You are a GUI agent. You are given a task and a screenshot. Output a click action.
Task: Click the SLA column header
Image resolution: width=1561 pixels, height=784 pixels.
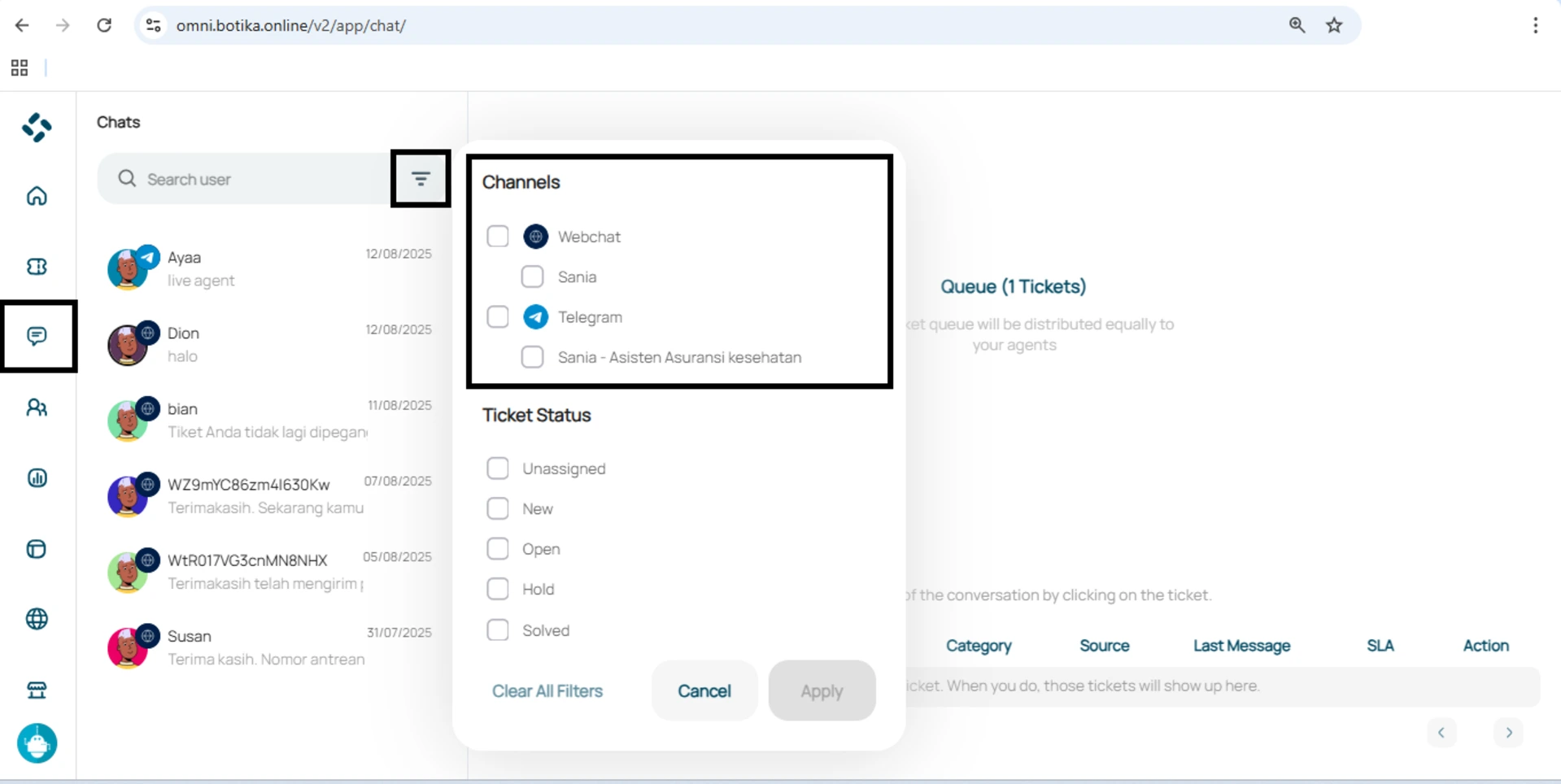tap(1380, 646)
